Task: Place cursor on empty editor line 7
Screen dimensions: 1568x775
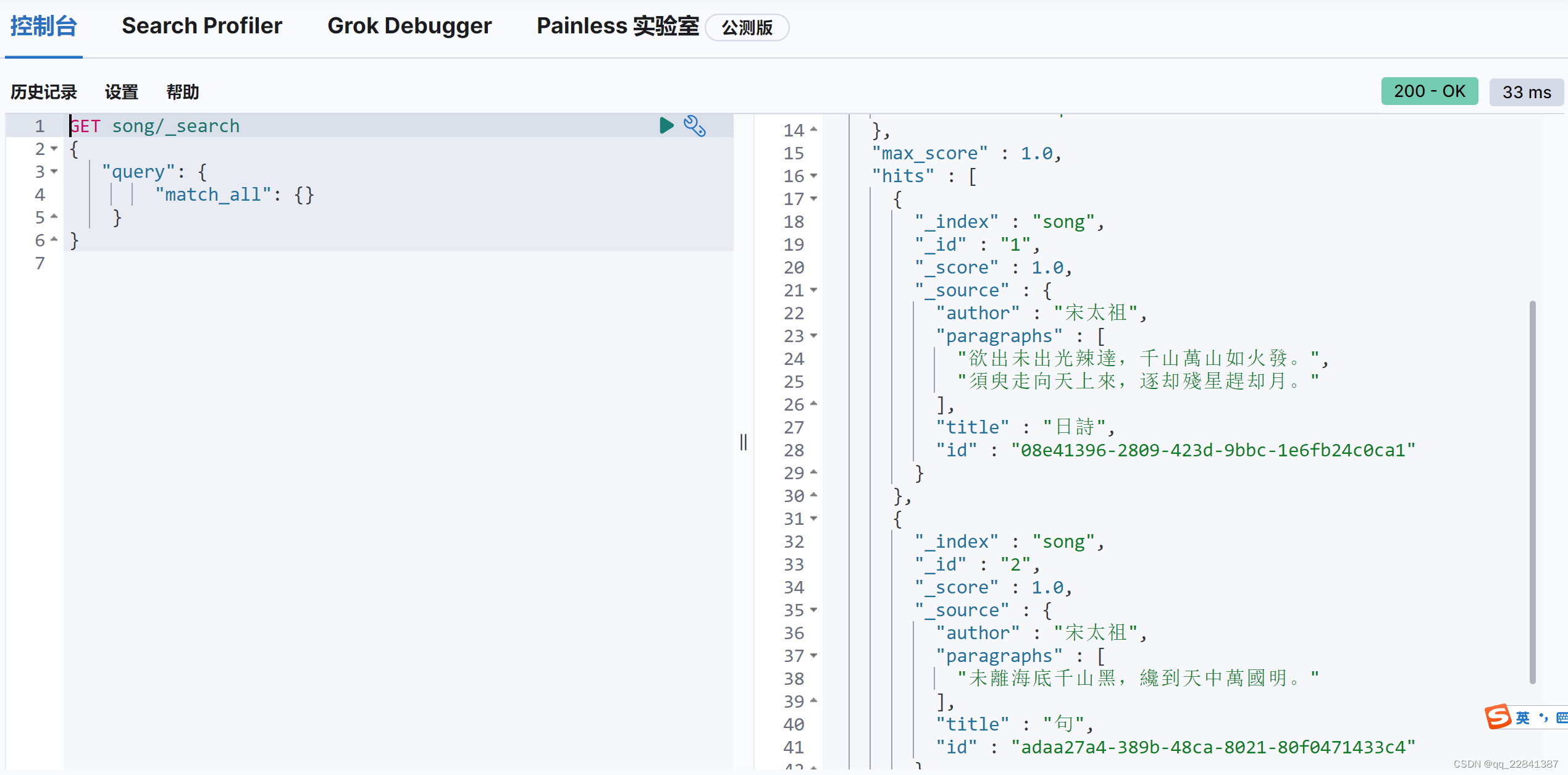Action: click(398, 264)
